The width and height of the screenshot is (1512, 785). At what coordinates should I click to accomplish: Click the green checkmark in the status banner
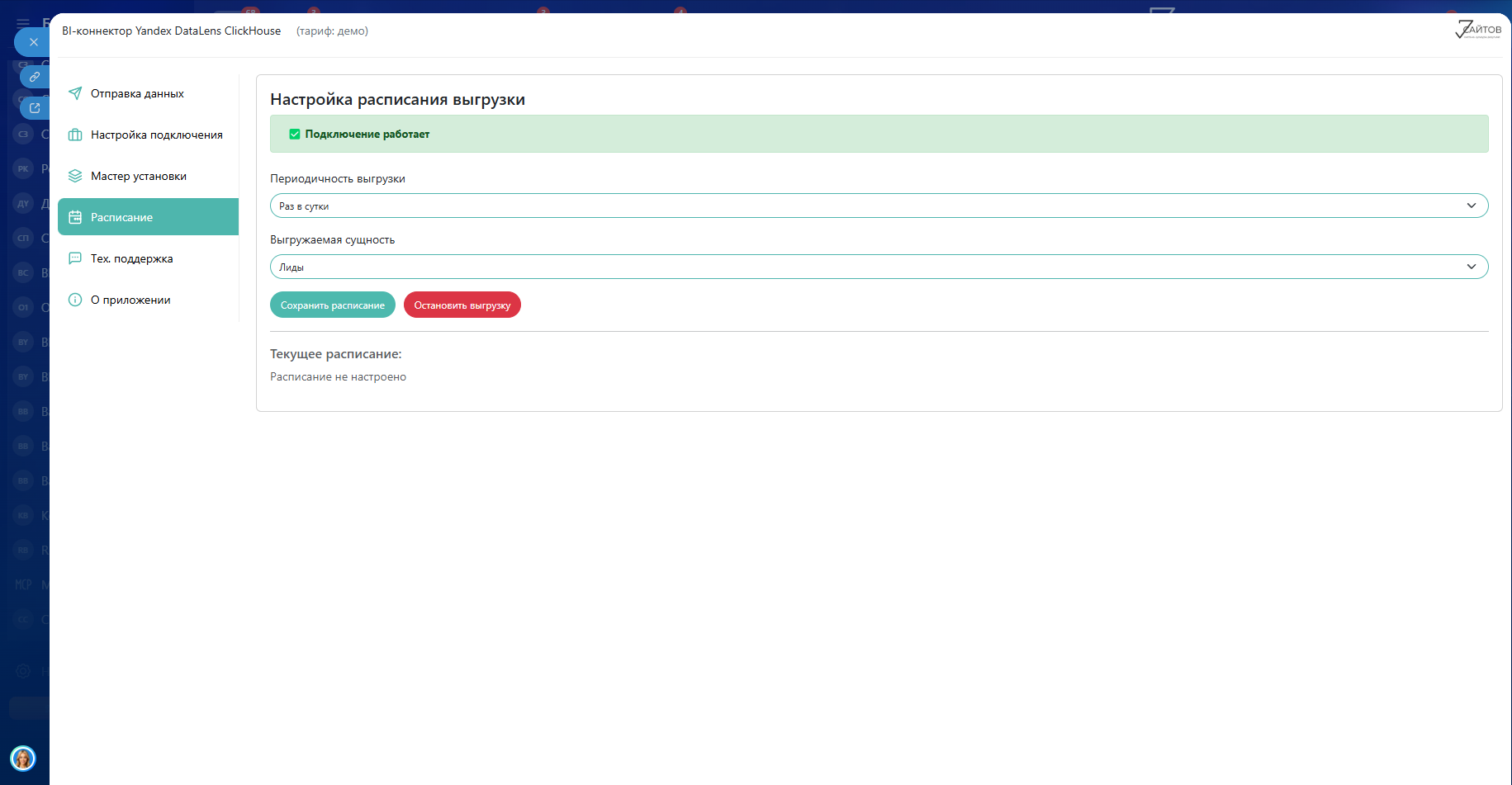[x=295, y=134]
